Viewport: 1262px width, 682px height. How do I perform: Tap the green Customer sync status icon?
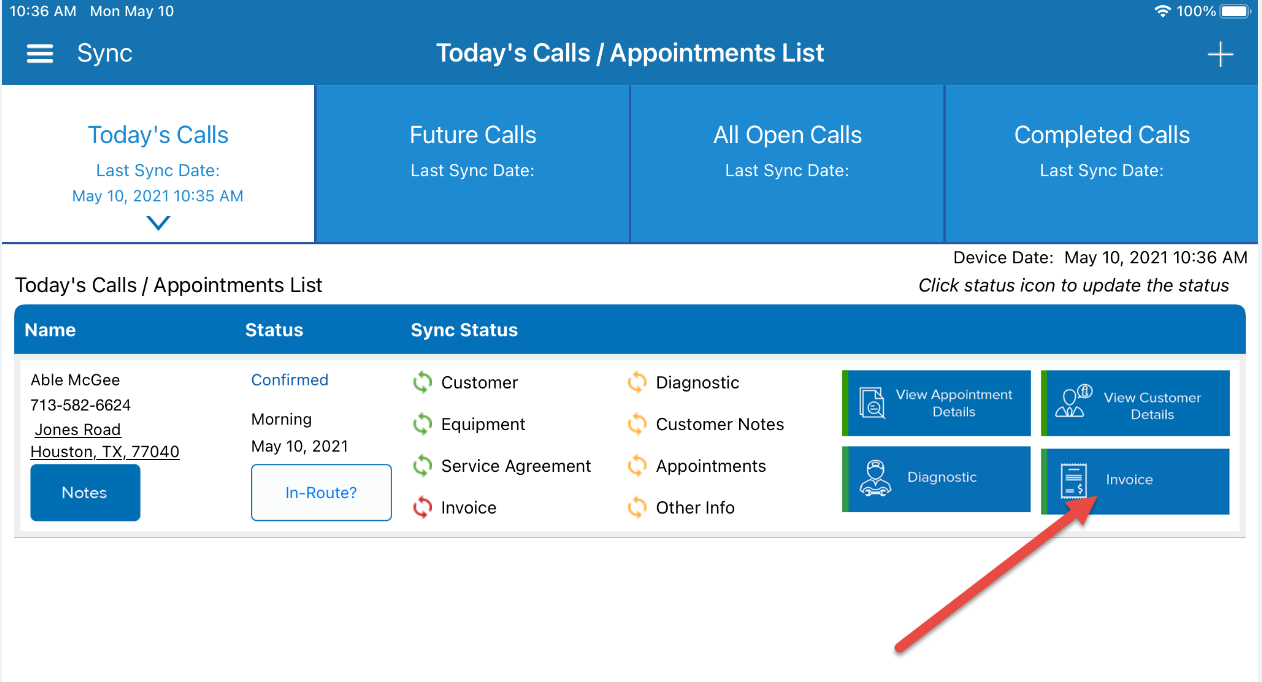pyautogui.click(x=425, y=382)
